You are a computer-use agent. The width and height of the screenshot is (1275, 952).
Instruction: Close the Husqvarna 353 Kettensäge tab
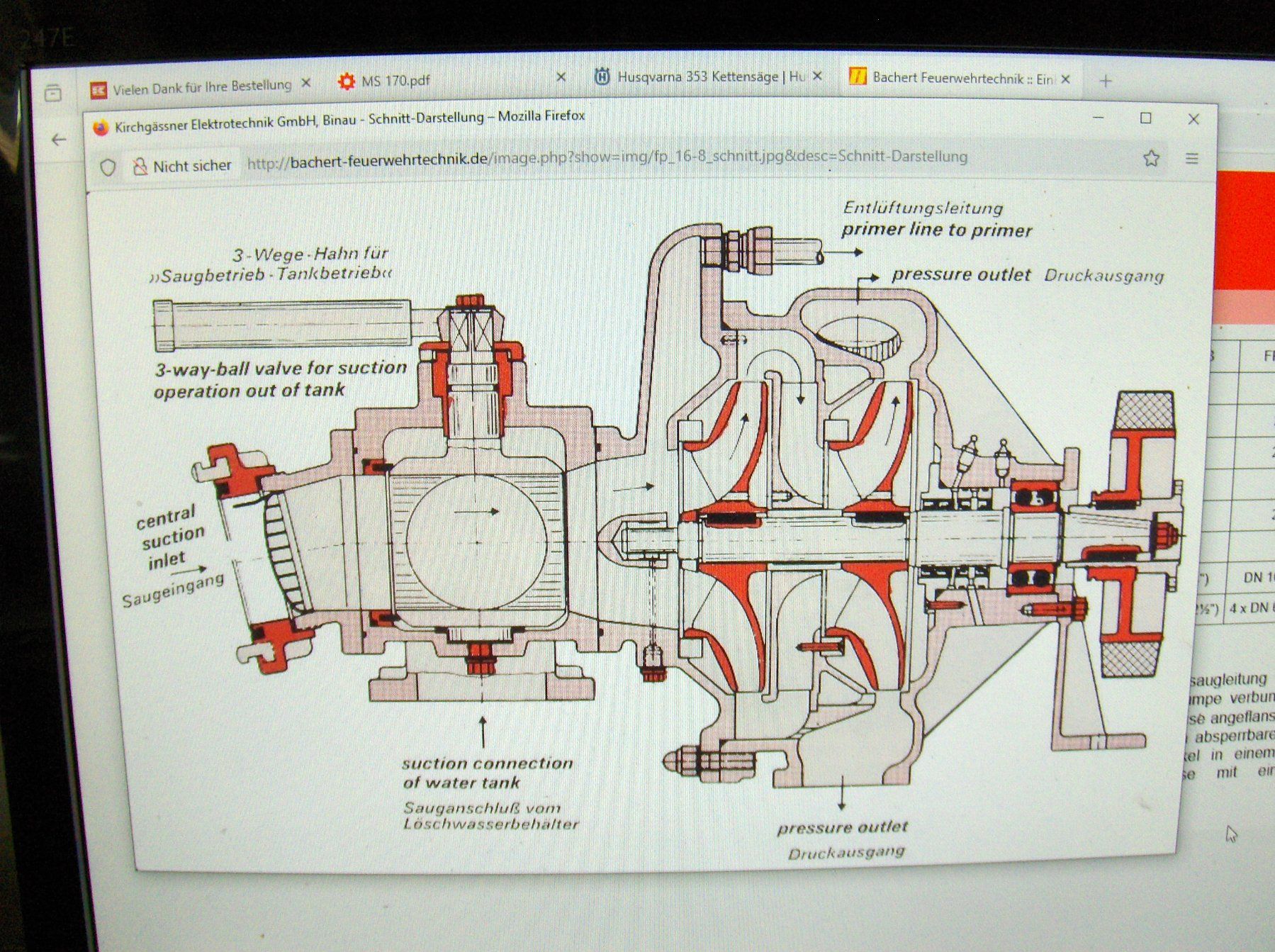tap(817, 76)
